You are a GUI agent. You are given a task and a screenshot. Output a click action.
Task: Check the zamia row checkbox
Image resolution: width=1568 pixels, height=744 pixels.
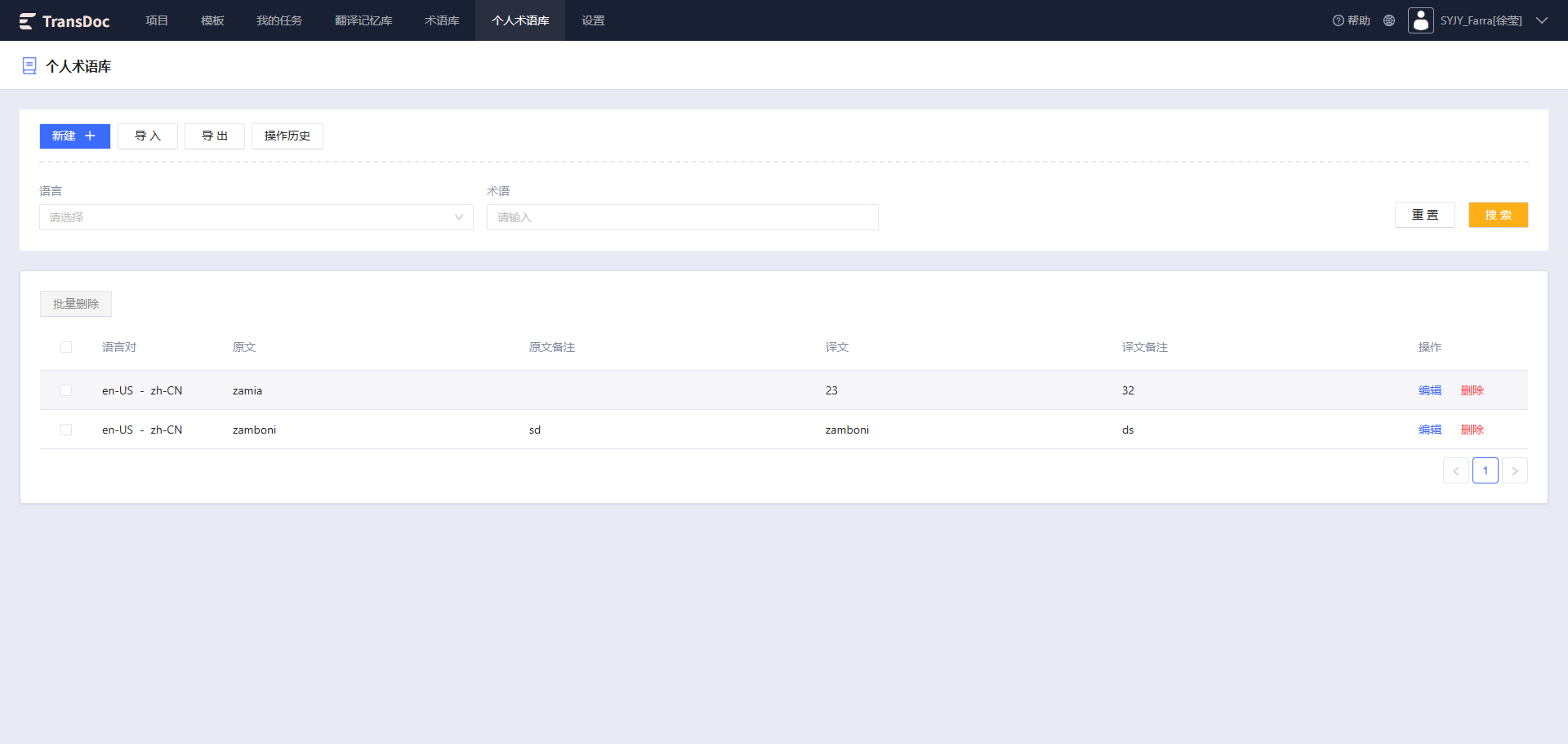coord(66,390)
